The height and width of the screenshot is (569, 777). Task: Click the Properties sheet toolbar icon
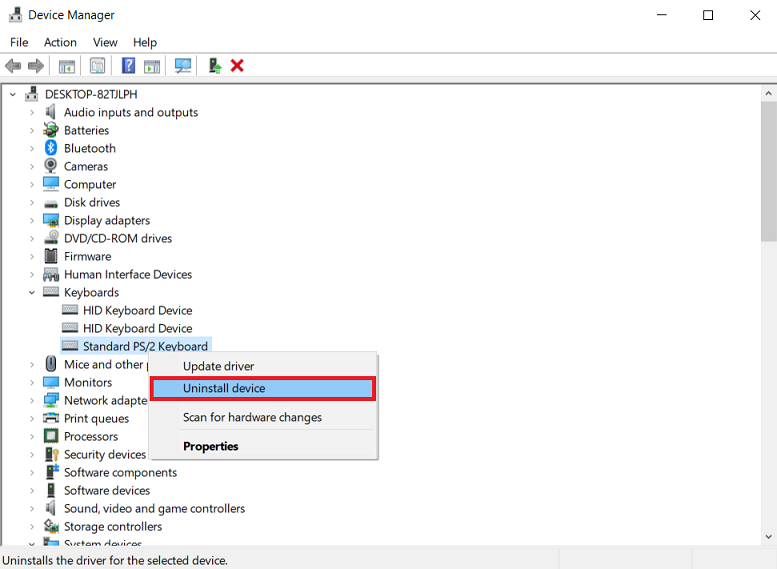[98, 65]
